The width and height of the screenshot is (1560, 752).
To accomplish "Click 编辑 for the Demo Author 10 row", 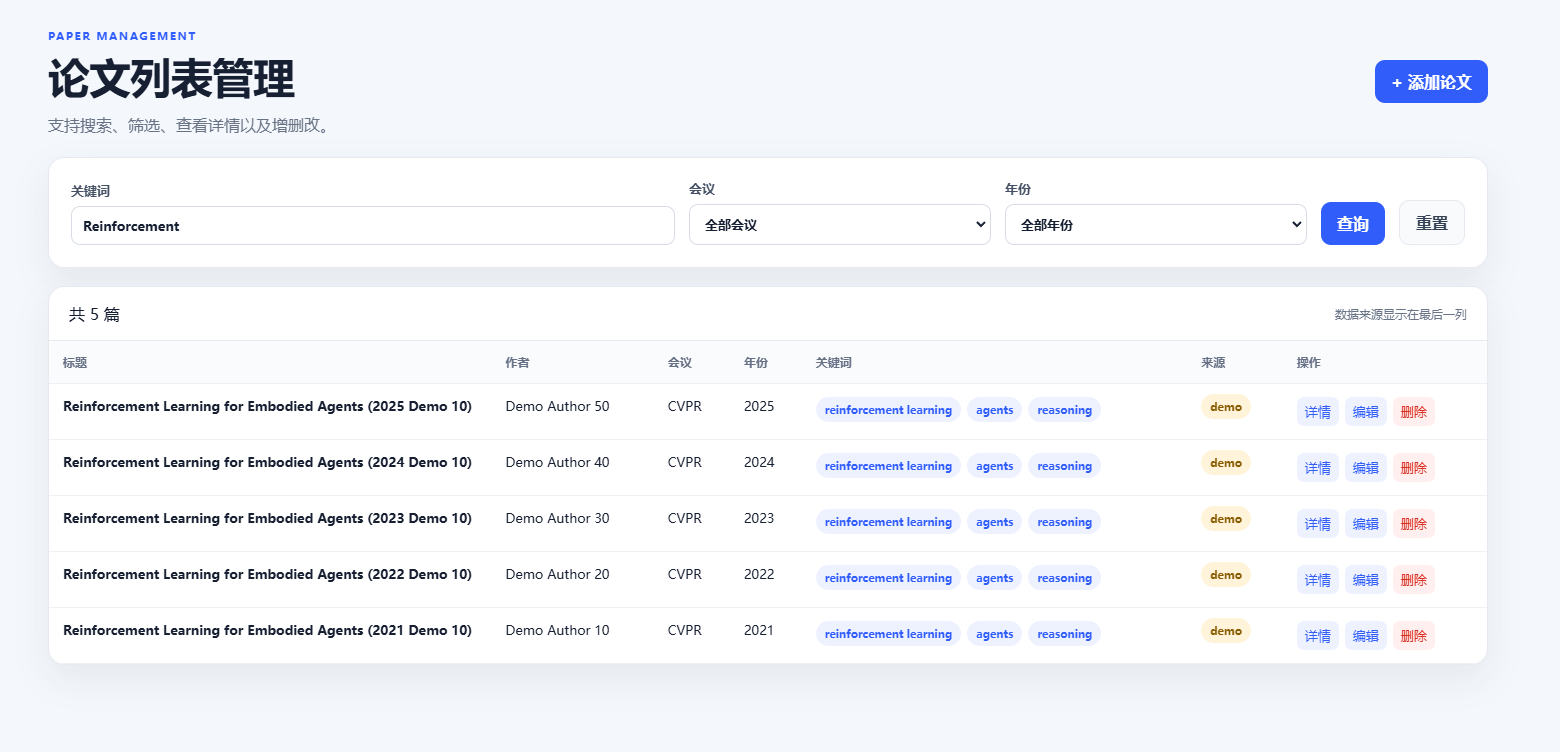I will coord(1366,636).
